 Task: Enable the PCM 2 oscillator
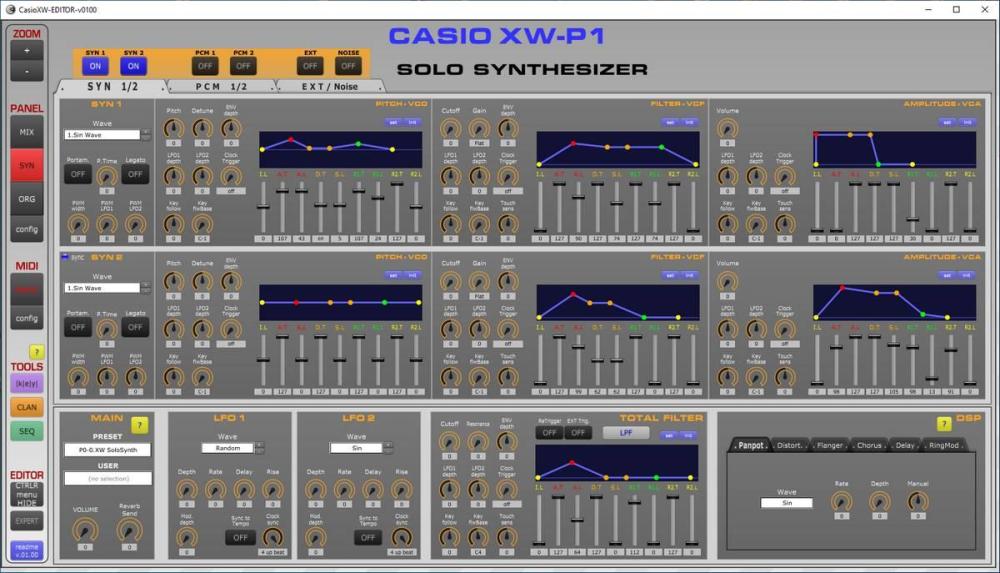click(x=243, y=66)
